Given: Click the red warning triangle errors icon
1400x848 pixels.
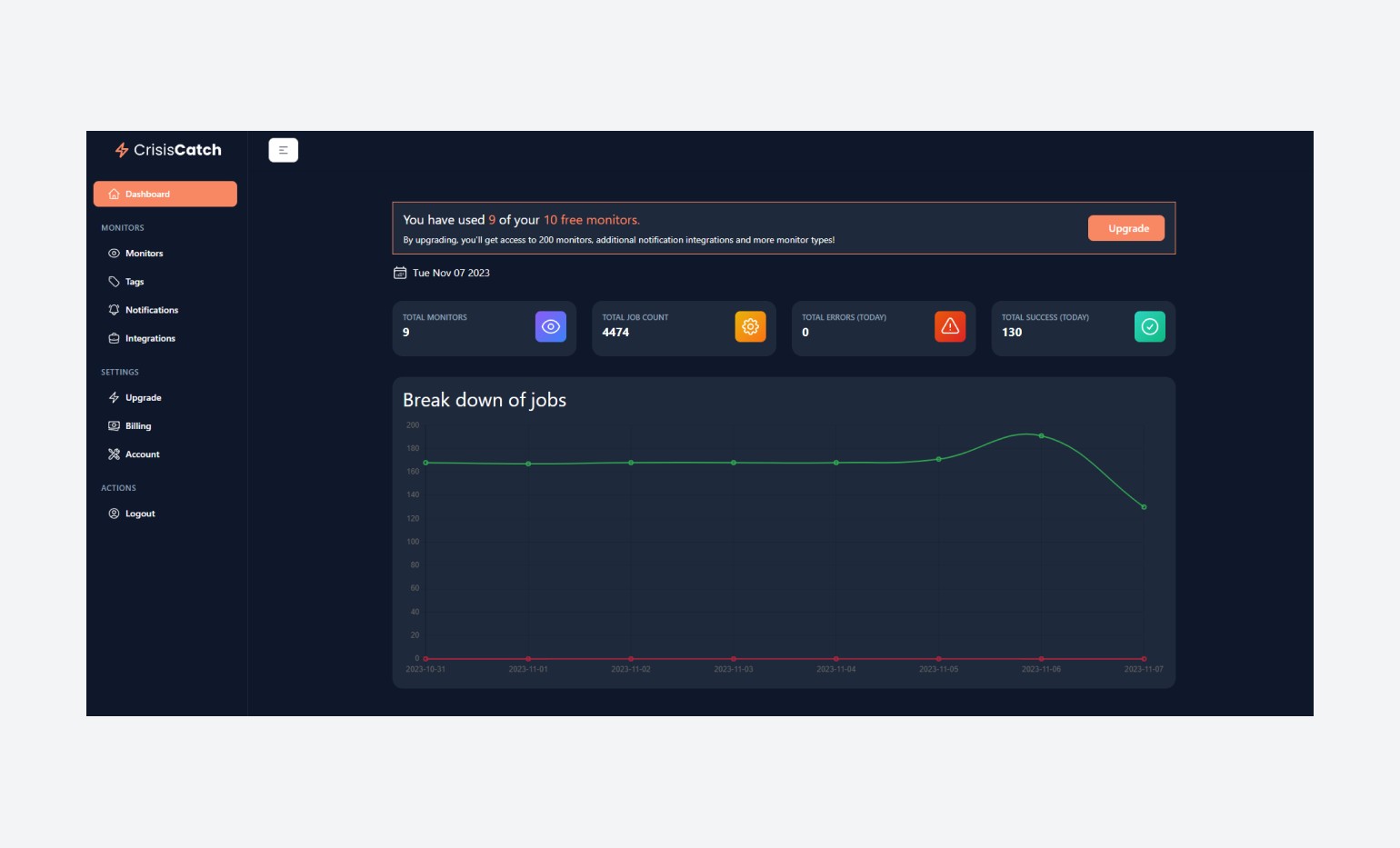Looking at the screenshot, I should (950, 327).
